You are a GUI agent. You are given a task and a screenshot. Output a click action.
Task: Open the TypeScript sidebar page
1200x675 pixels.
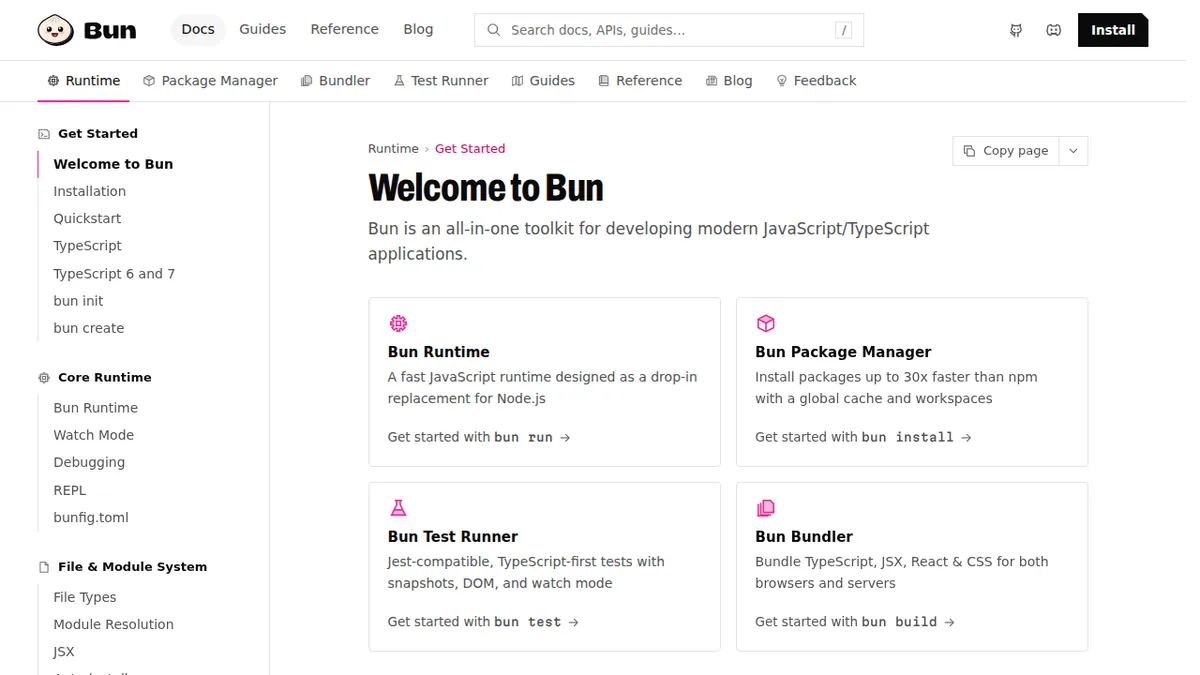pyautogui.click(x=88, y=246)
